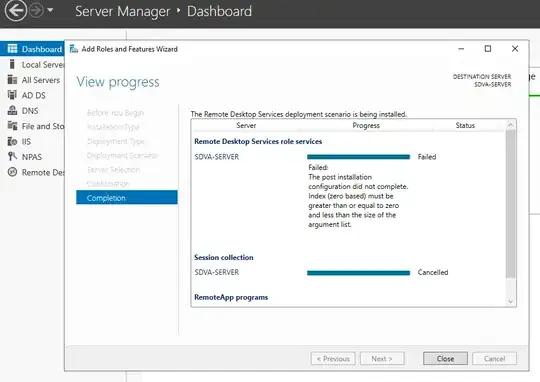Click the Progress column header

[366, 125]
